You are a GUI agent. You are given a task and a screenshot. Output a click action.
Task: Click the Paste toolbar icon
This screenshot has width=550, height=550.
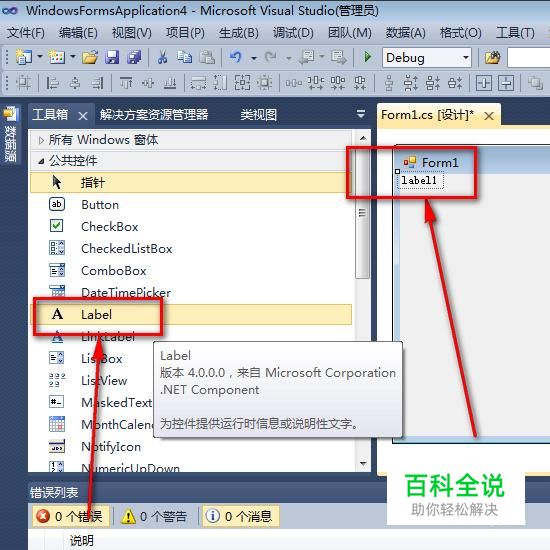[x=207, y=57]
